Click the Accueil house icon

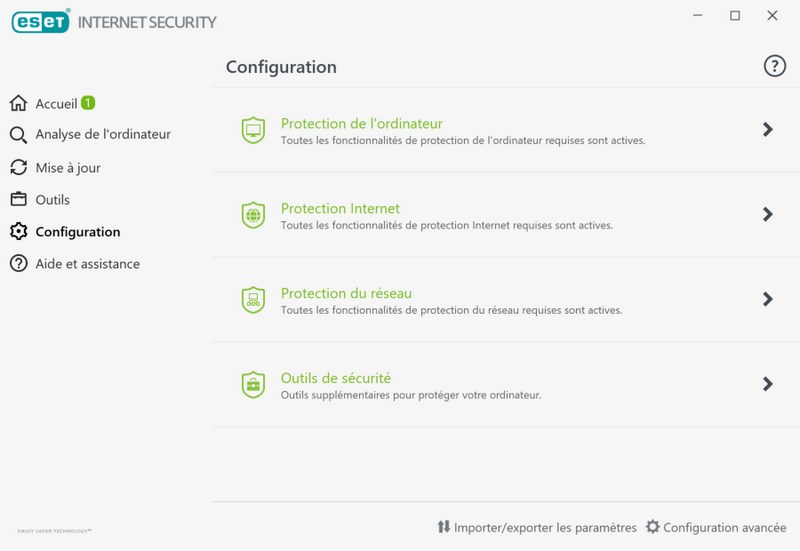click(18, 103)
